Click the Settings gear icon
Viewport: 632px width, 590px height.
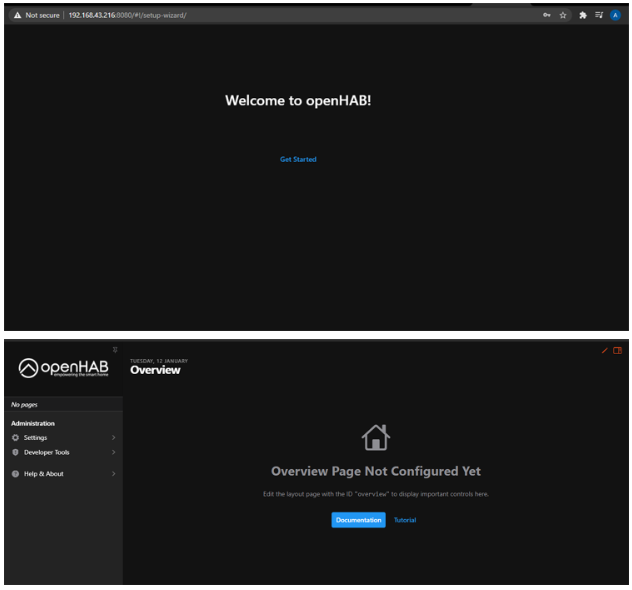click(15, 437)
